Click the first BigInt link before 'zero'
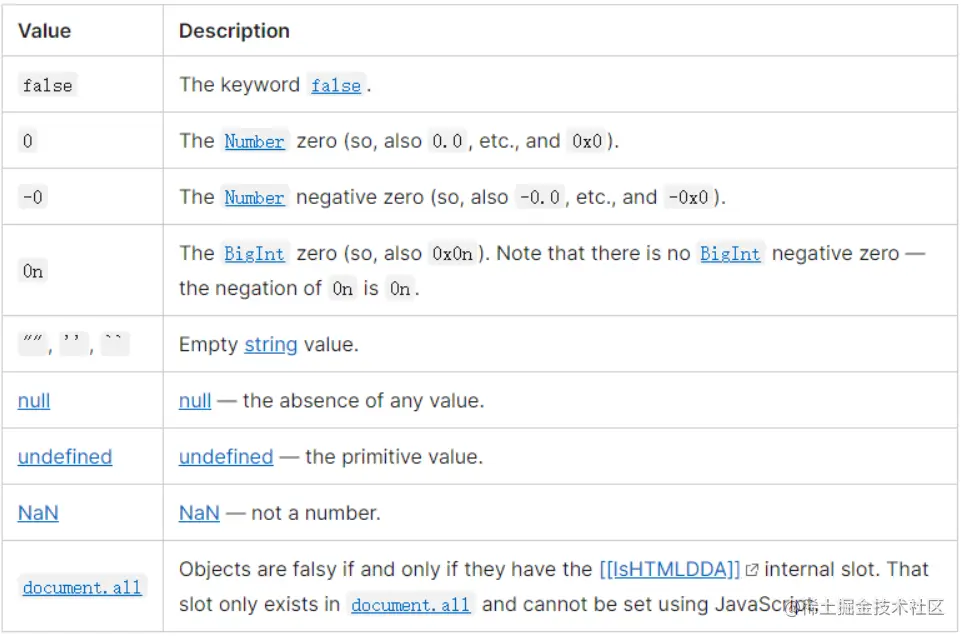This screenshot has width=964, height=637. (x=254, y=254)
